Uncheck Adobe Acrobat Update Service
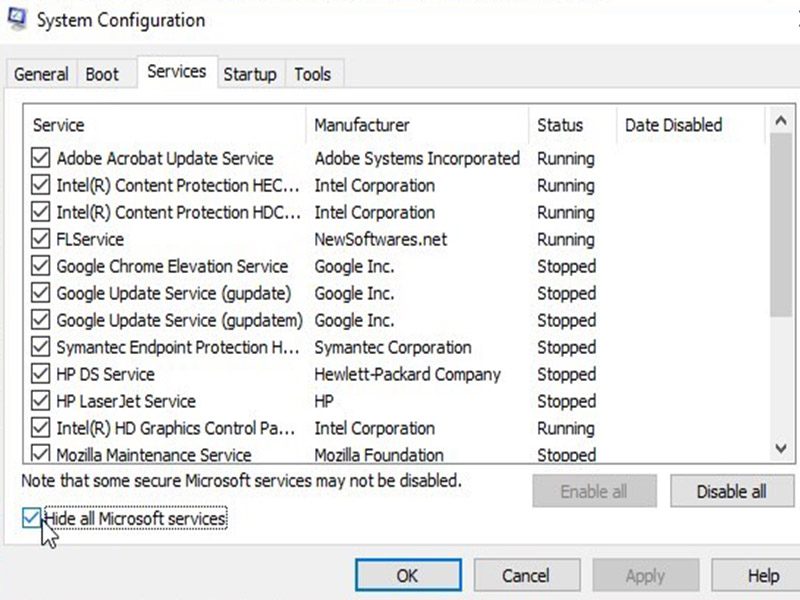The image size is (800, 600). coord(40,158)
